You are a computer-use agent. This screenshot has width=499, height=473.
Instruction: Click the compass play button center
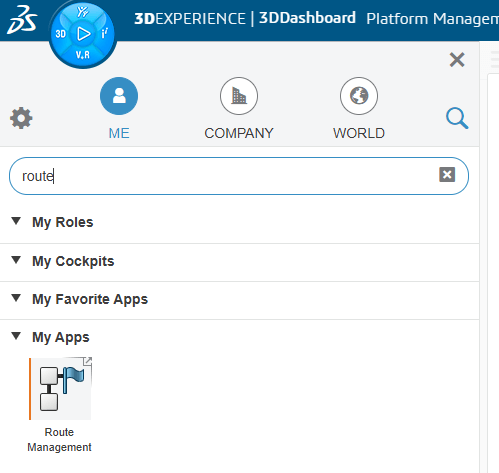[x=83, y=34]
